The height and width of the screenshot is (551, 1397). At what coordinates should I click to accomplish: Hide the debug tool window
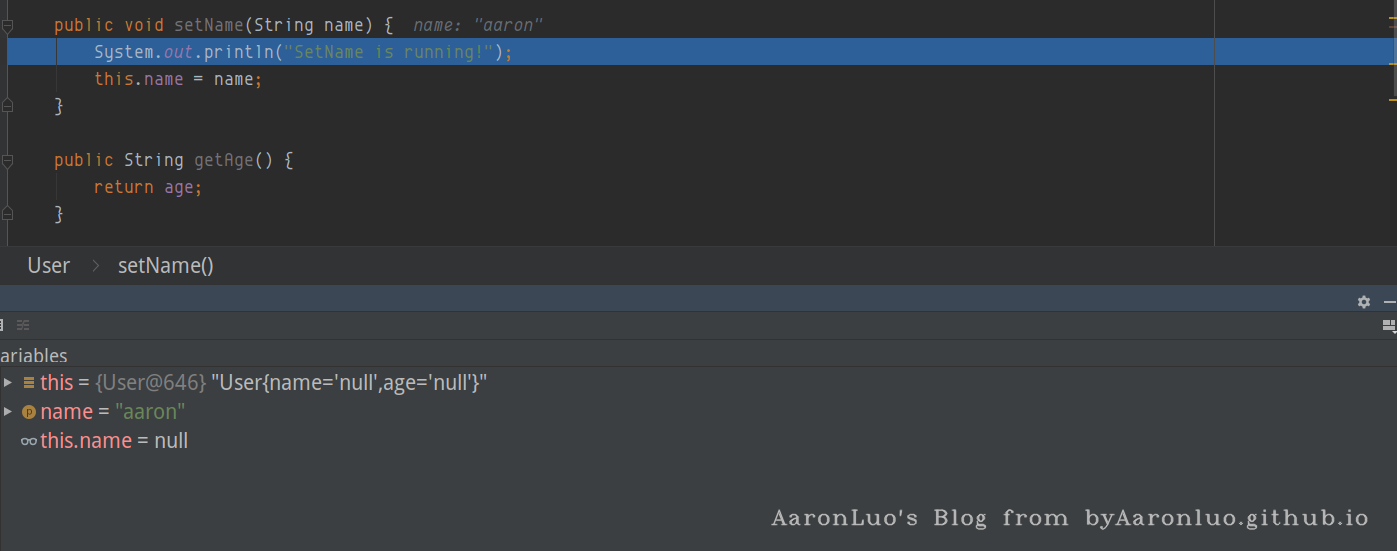coord(1390,302)
